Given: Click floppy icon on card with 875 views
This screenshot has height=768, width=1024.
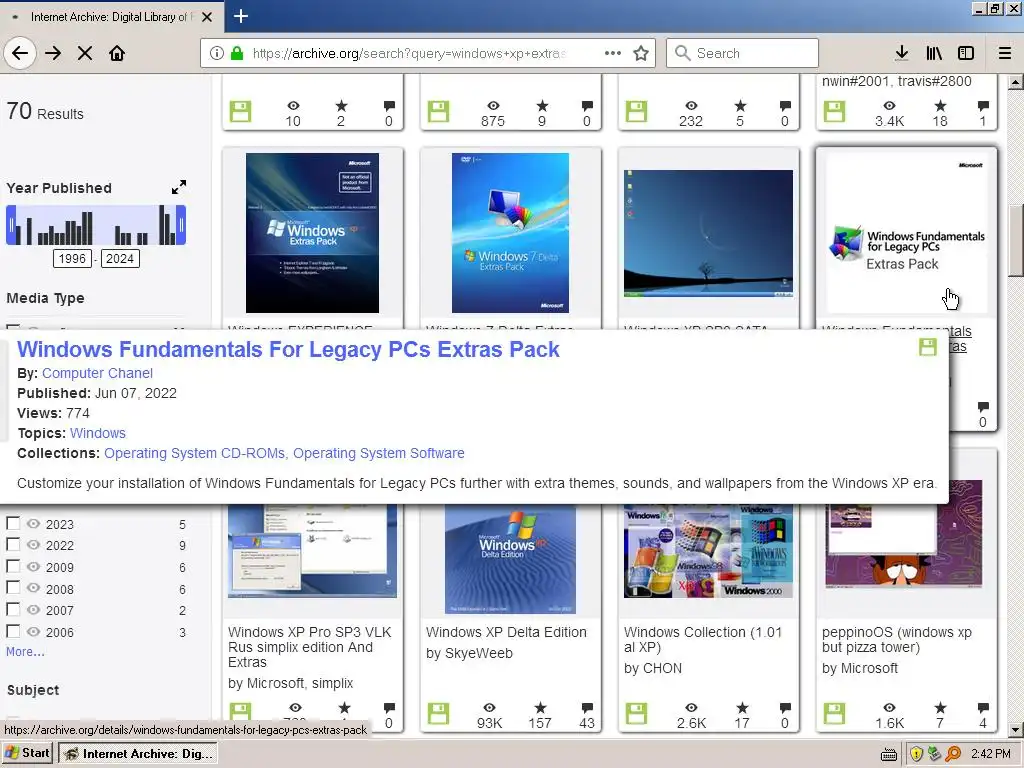Looking at the screenshot, I should 438,111.
